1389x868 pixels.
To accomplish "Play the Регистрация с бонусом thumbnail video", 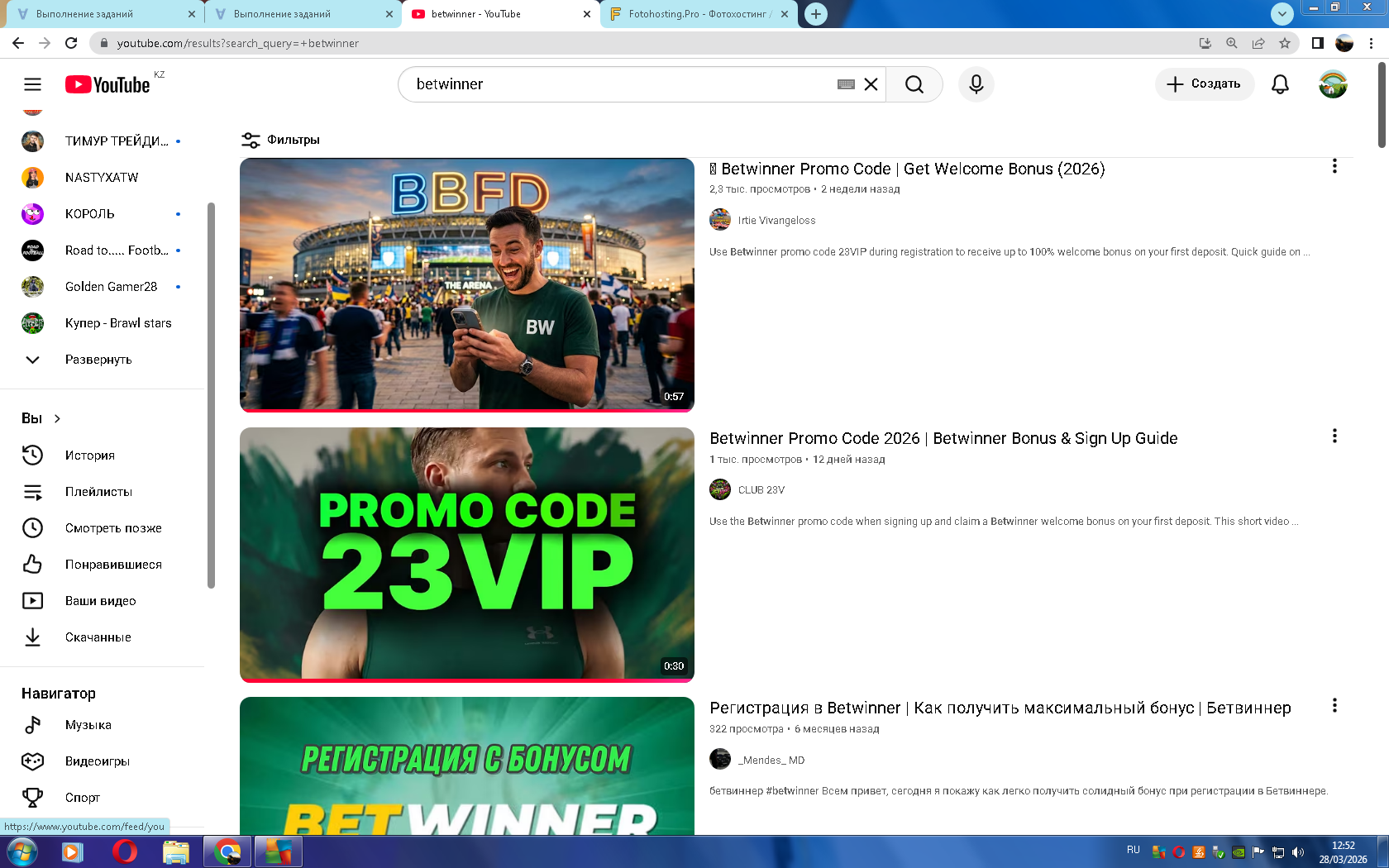I will click(x=467, y=765).
